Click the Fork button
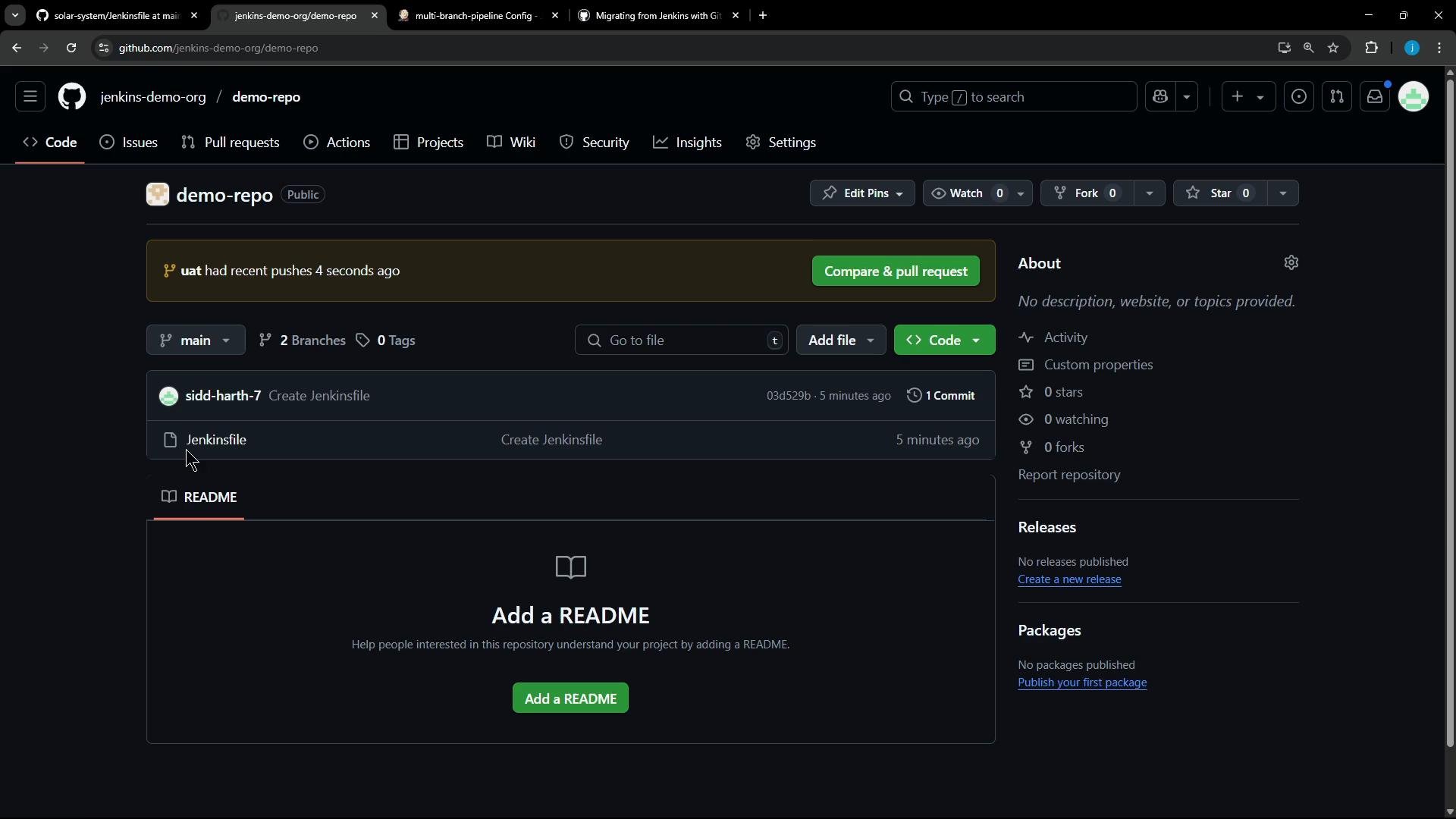Viewport: 1456px width, 819px height. pyautogui.click(x=1087, y=193)
